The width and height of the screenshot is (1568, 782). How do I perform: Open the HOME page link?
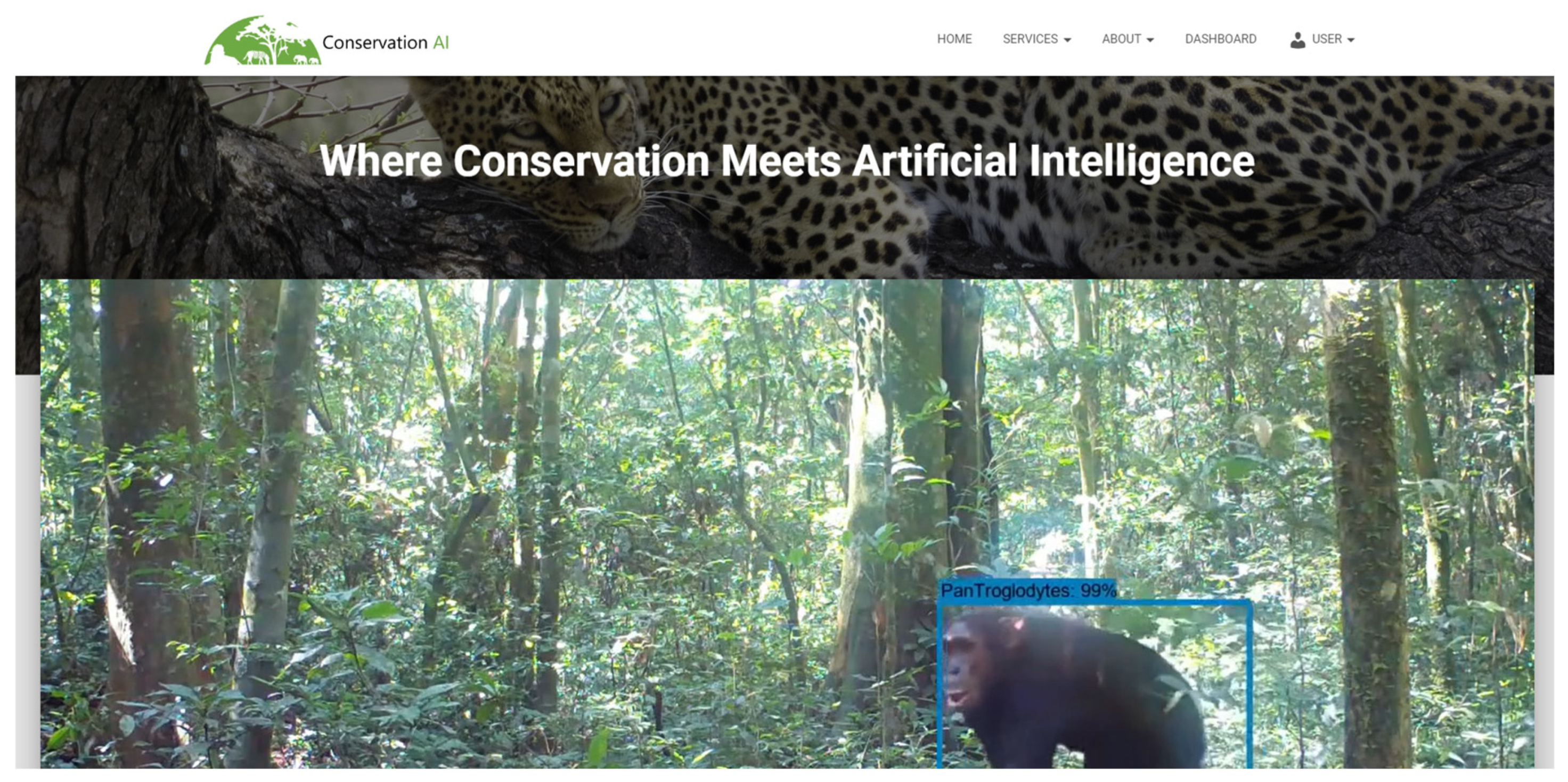[x=954, y=39]
